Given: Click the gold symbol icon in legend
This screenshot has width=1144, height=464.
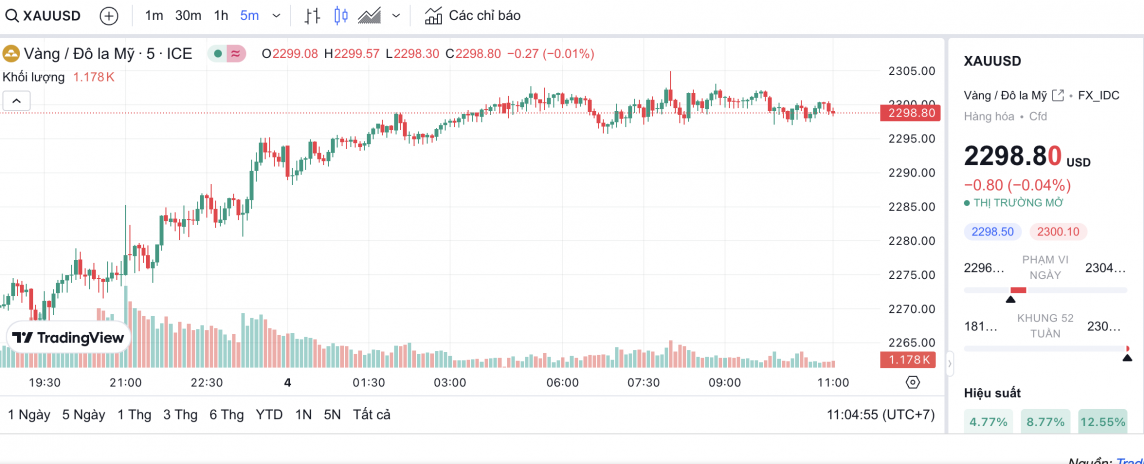Looking at the screenshot, I should tap(11, 54).
